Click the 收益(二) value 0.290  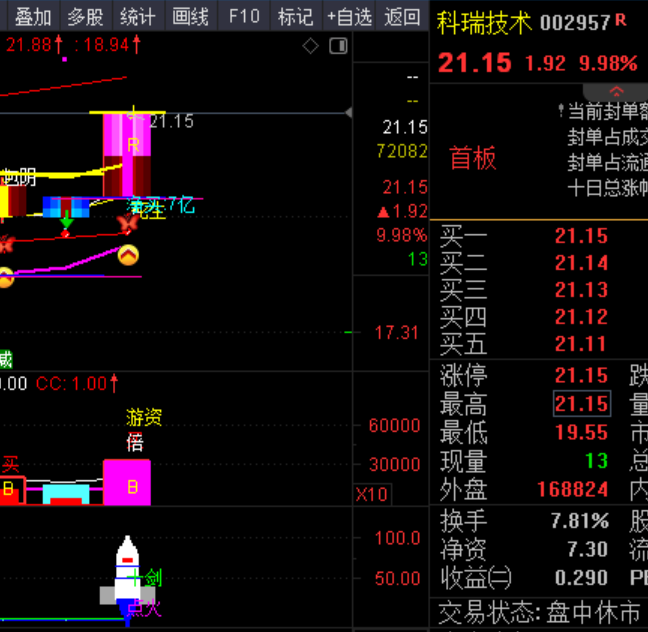tap(581, 578)
